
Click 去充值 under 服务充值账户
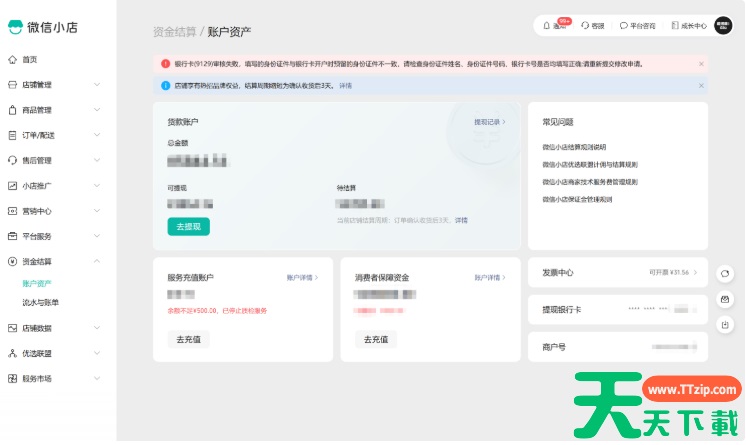pyautogui.click(x=188, y=339)
